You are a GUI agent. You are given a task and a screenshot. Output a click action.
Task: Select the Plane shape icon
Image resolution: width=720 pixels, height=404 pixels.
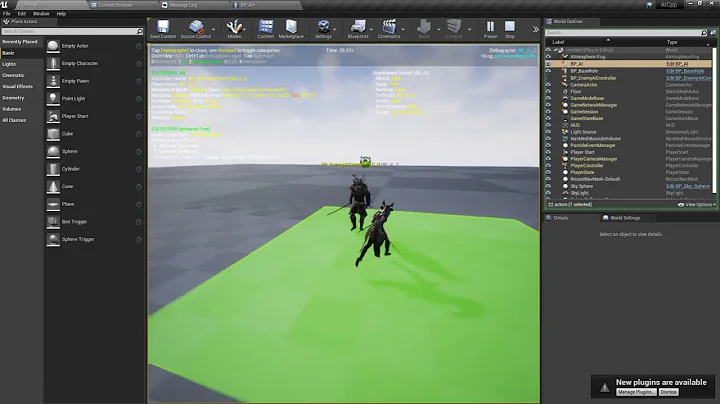tap(53, 204)
